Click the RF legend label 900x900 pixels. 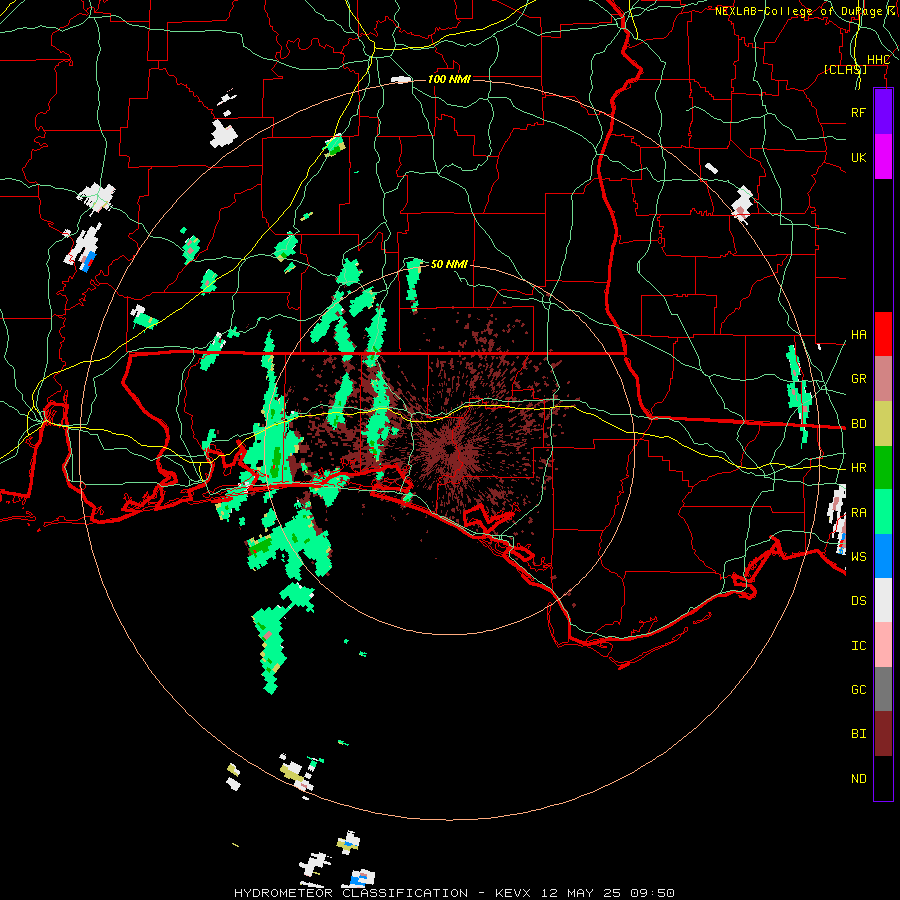(858, 112)
